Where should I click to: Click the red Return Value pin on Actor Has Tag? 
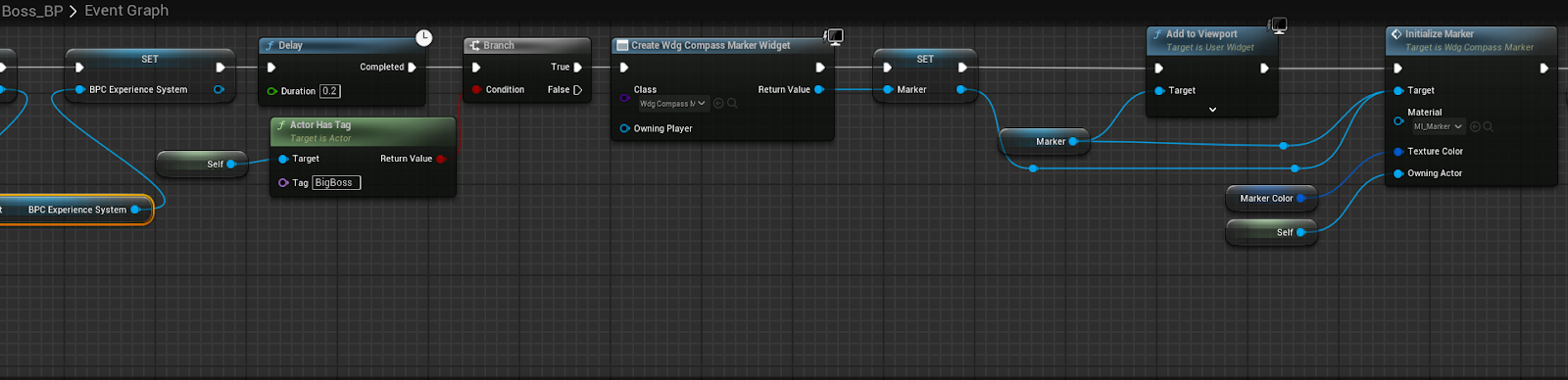tap(441, 159)
